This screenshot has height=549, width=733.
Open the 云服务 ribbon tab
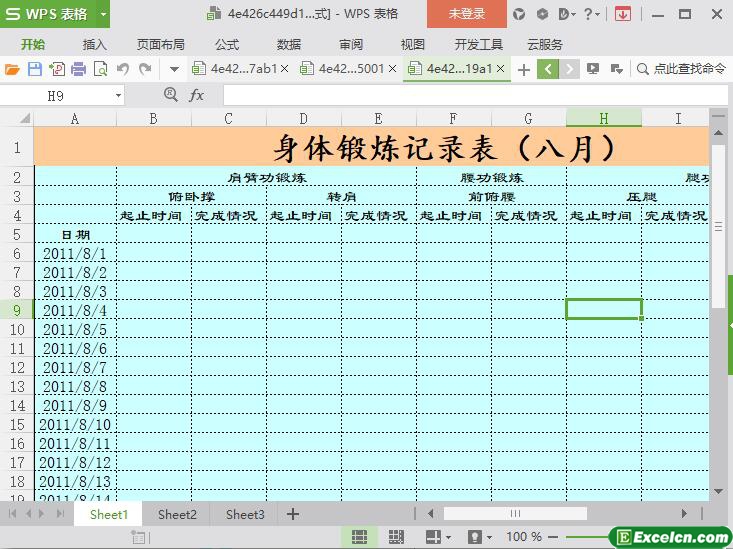pos(545,44)
